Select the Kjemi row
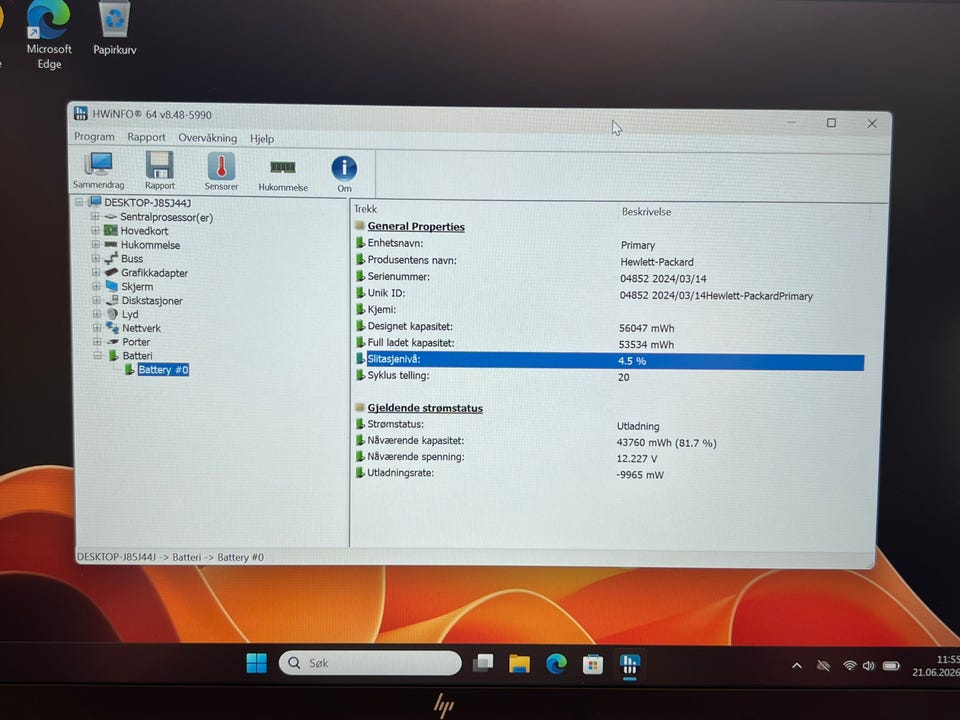The image size is (960, 720). point(610,310)
